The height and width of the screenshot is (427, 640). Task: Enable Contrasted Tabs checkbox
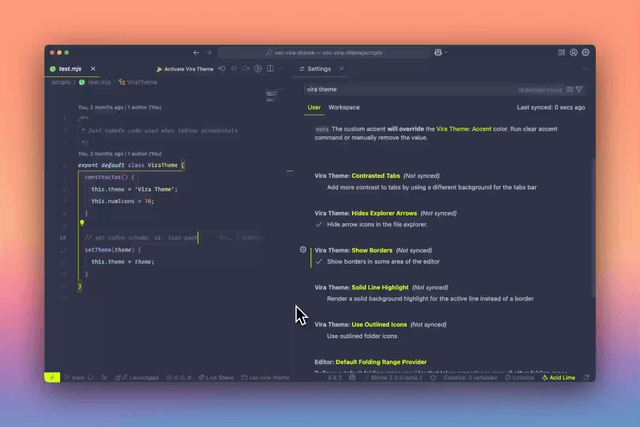[x=319, y=187]
